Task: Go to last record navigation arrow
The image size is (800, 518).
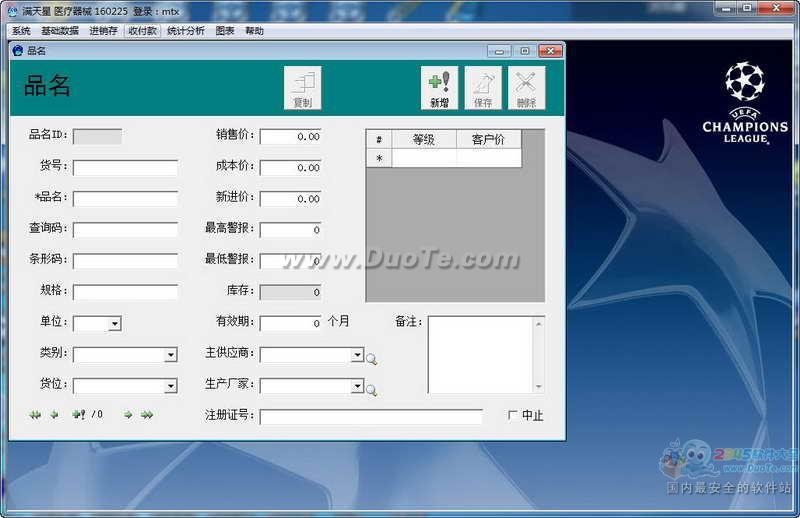Action: tap(147, 415)
